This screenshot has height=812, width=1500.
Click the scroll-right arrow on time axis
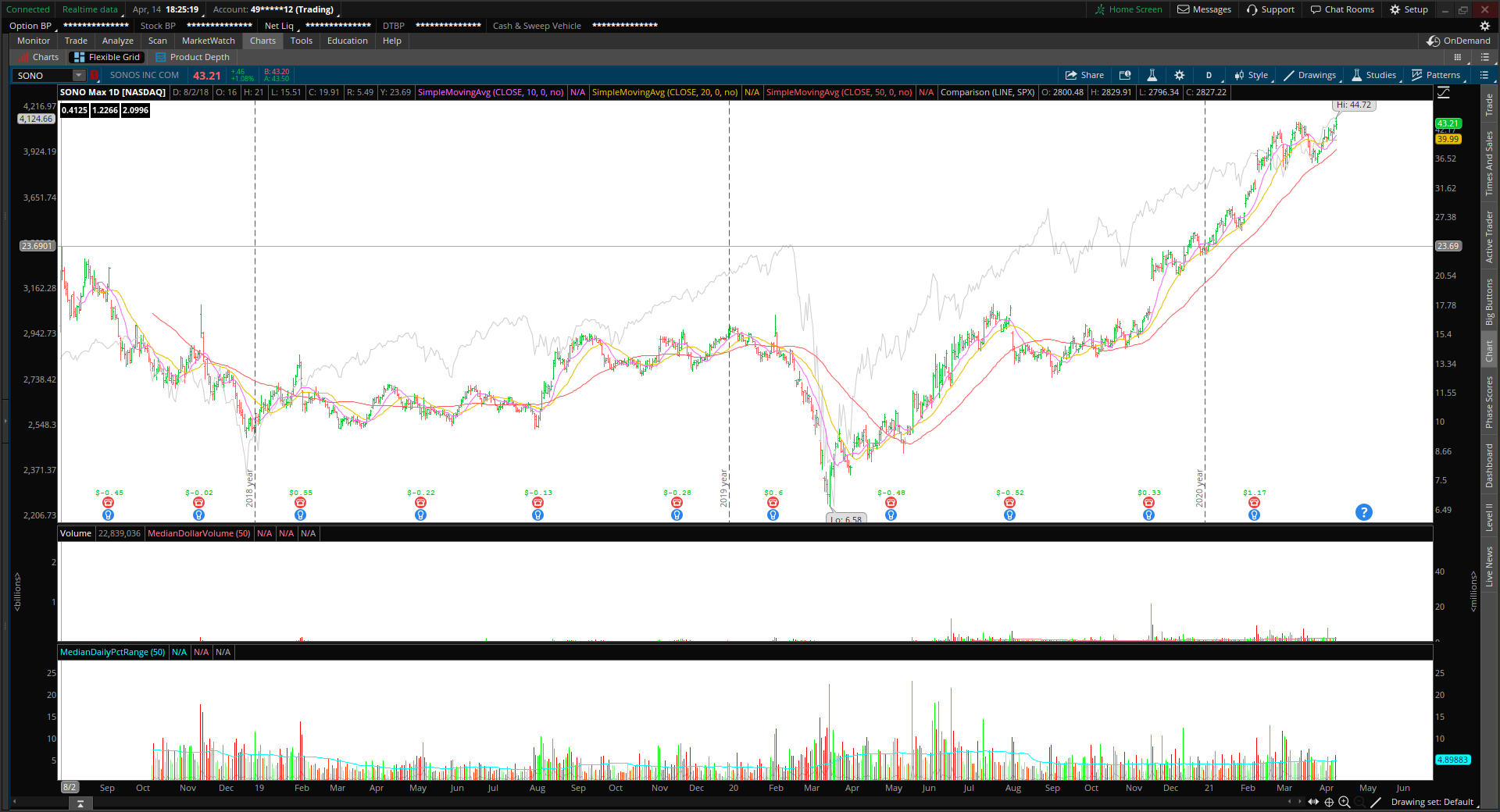point(1300,802)
